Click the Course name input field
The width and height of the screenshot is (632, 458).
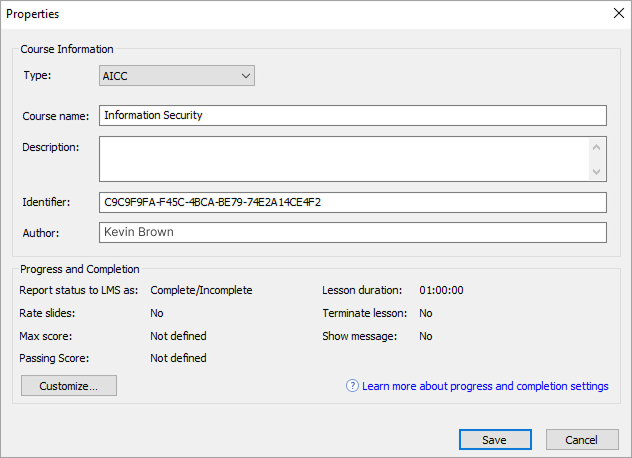(352, 115)
